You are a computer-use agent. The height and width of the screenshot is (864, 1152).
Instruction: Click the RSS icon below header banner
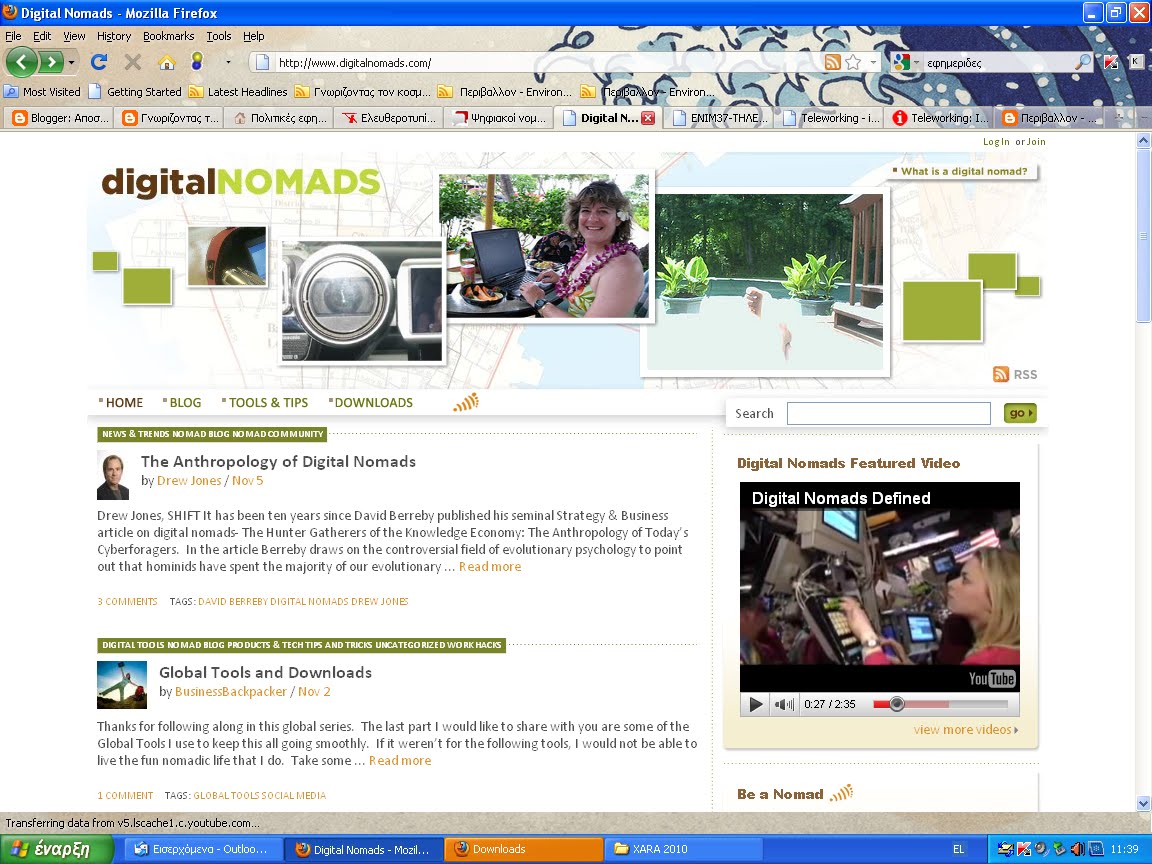1001,374
